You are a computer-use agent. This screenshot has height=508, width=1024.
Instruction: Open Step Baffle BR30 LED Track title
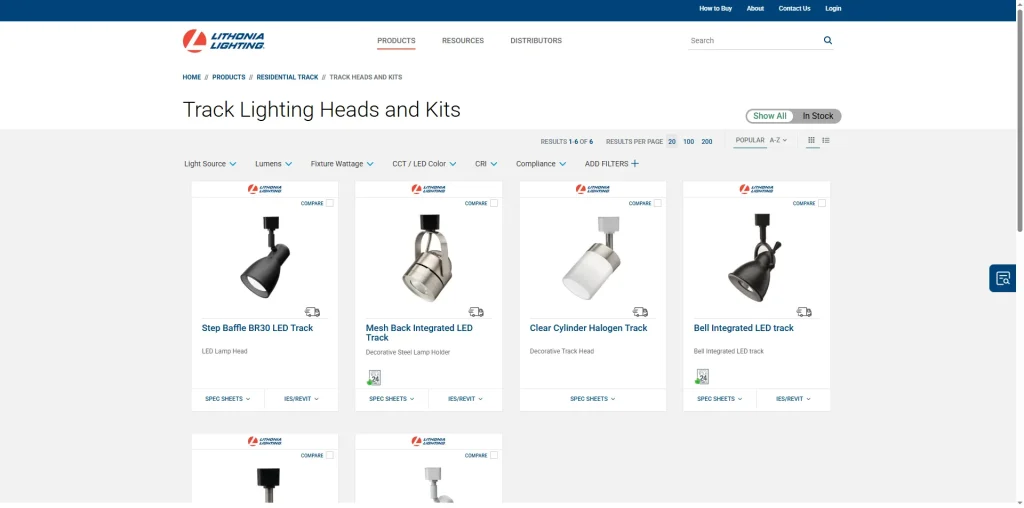coord(257,328)
